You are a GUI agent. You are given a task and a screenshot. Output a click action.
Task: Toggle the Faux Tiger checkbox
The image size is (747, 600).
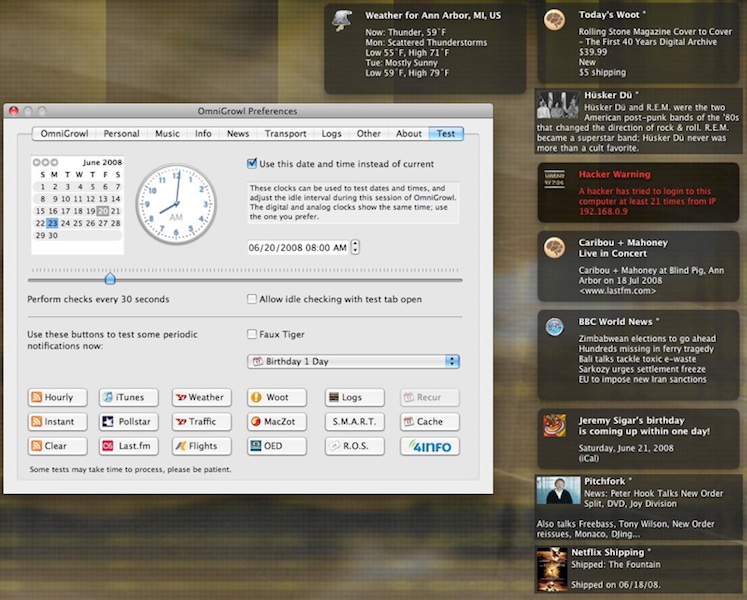252,335
